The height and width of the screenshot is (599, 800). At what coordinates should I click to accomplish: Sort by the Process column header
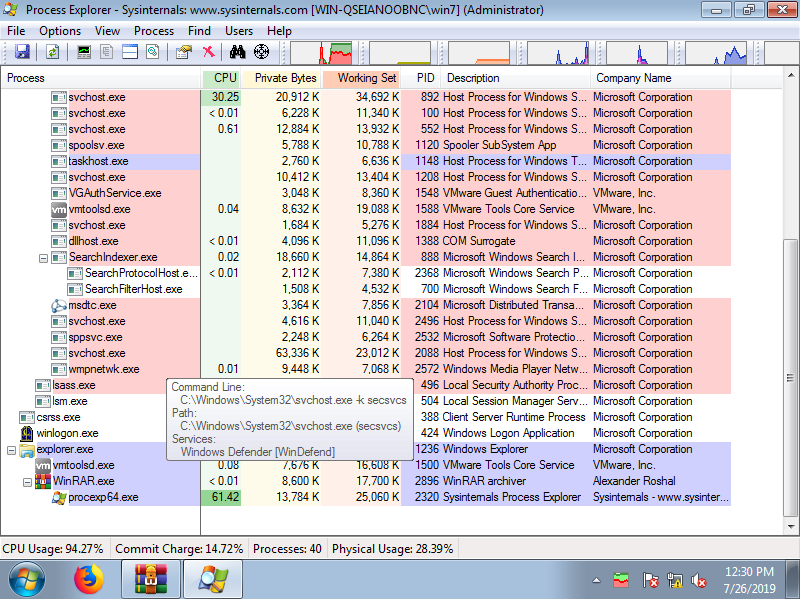pos(101,78)
